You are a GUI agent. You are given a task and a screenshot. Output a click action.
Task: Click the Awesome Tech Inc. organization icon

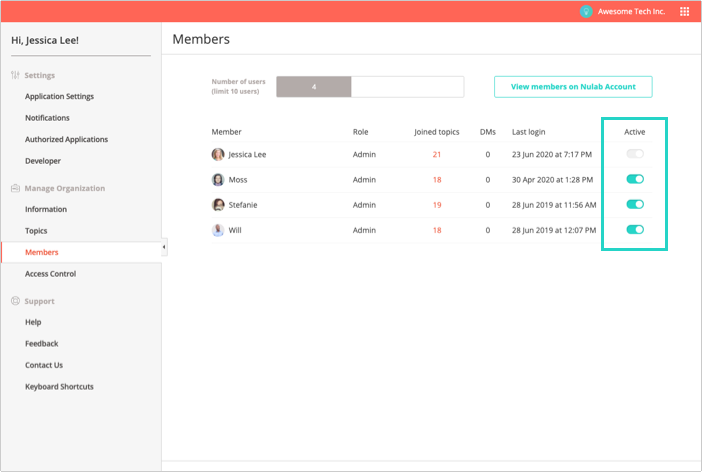[586, 12]
